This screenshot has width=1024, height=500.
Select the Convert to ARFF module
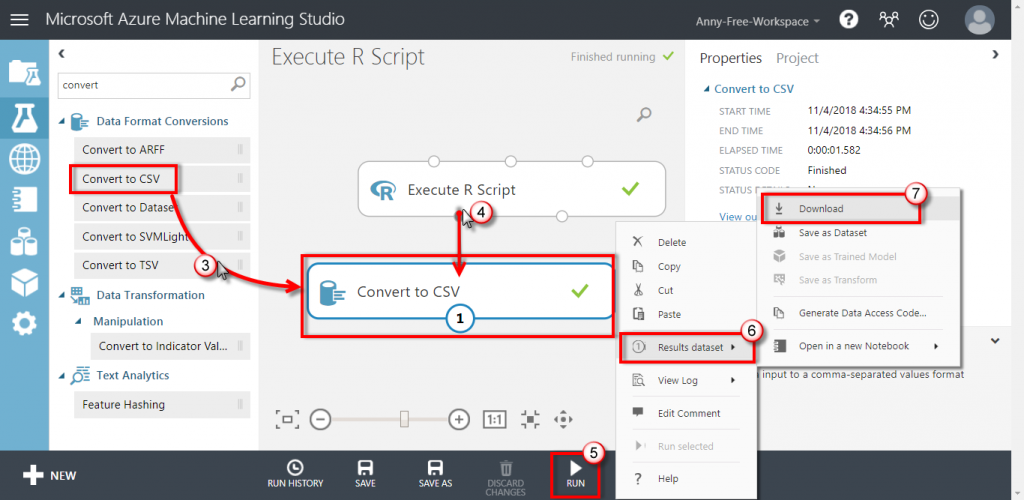click(162, 149)
